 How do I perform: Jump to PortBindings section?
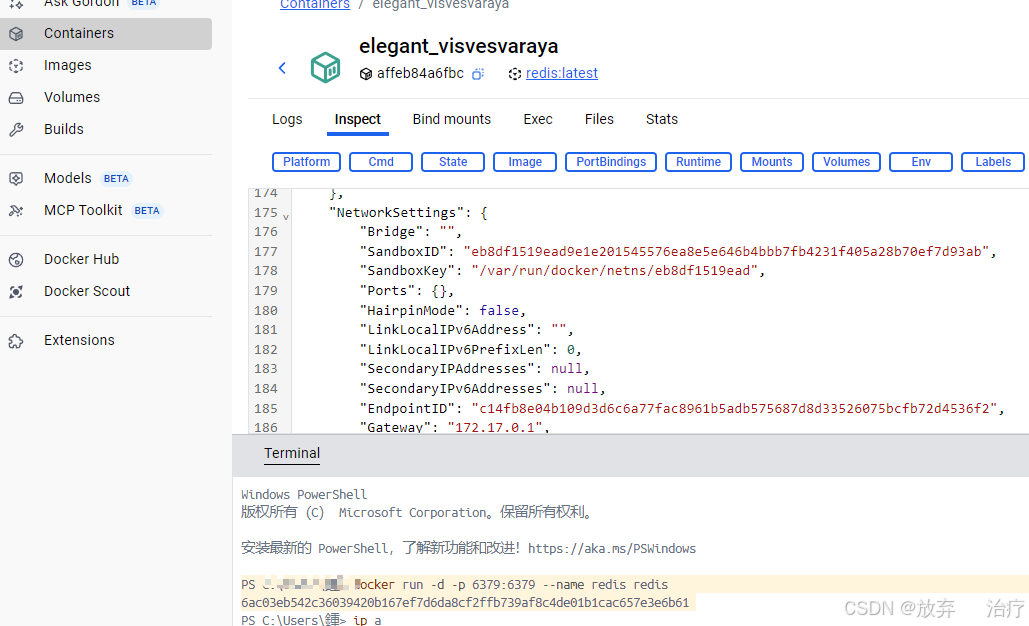click(611, 162)
